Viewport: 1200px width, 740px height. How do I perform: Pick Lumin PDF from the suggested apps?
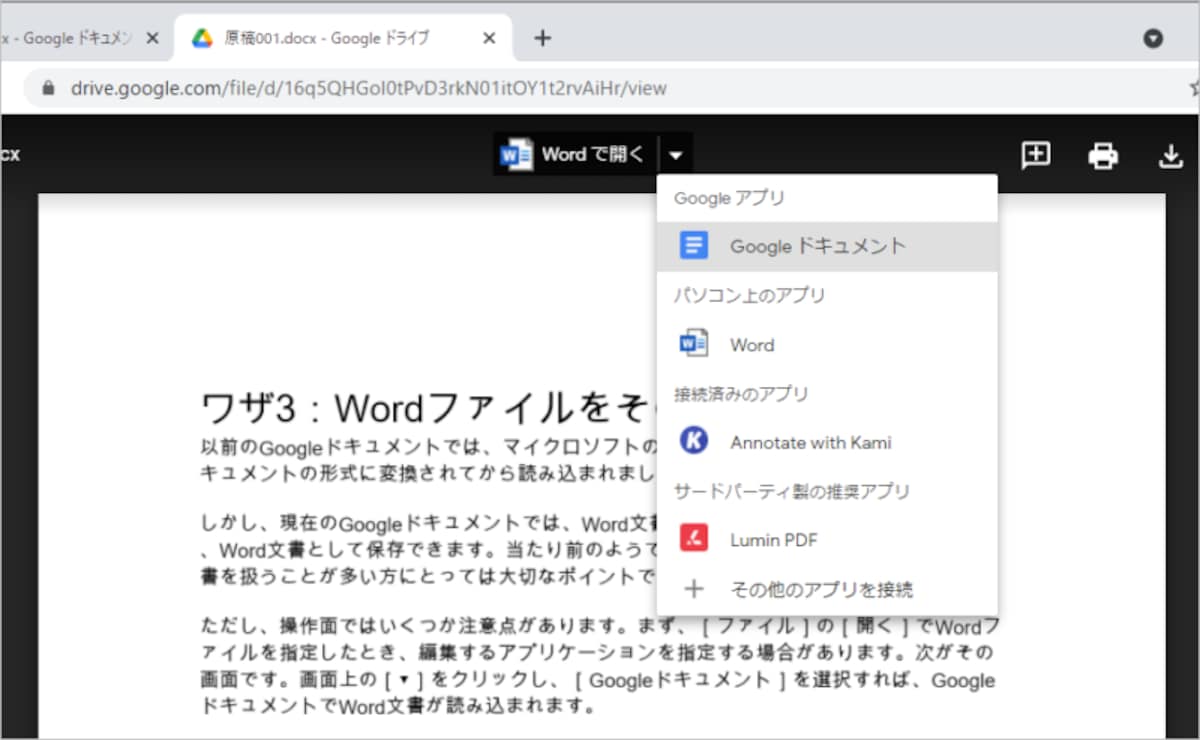click(827, 540)
